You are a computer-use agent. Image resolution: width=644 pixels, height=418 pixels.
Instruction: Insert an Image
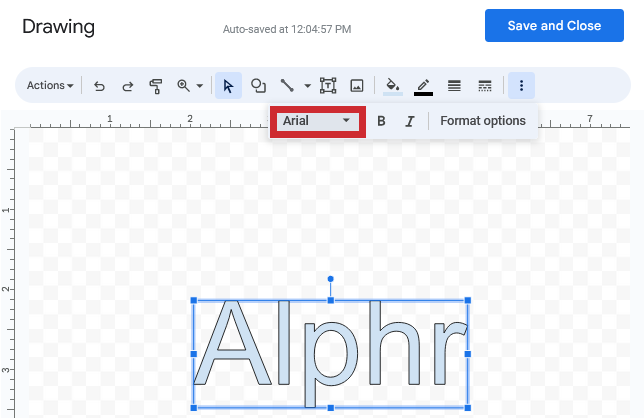click(x=356, y=85)
